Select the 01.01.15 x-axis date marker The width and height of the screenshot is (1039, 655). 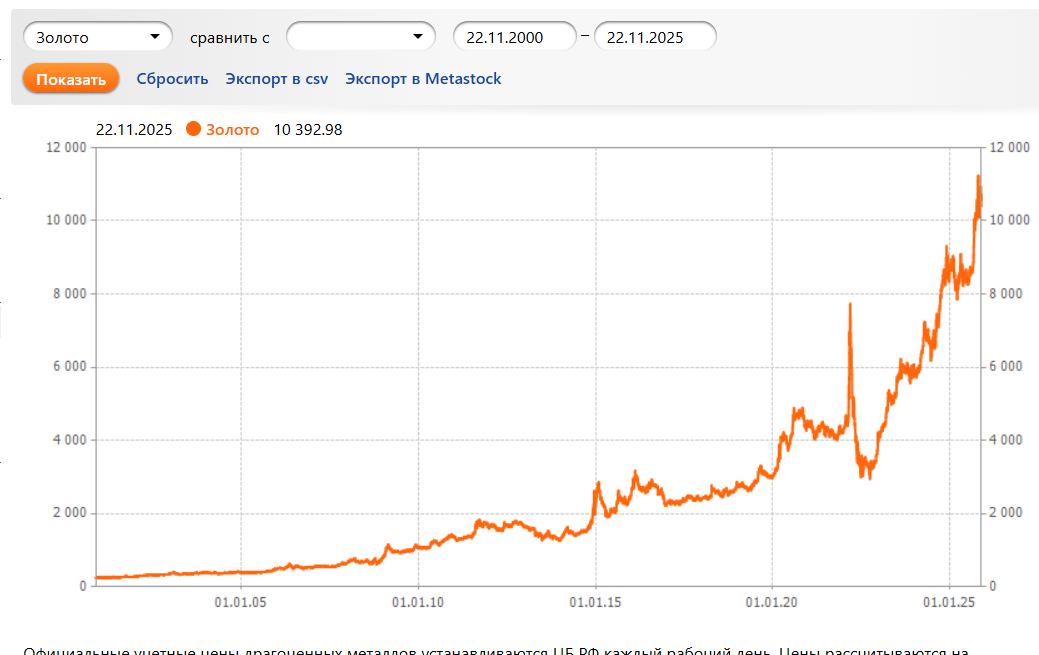tap(596, 602)
